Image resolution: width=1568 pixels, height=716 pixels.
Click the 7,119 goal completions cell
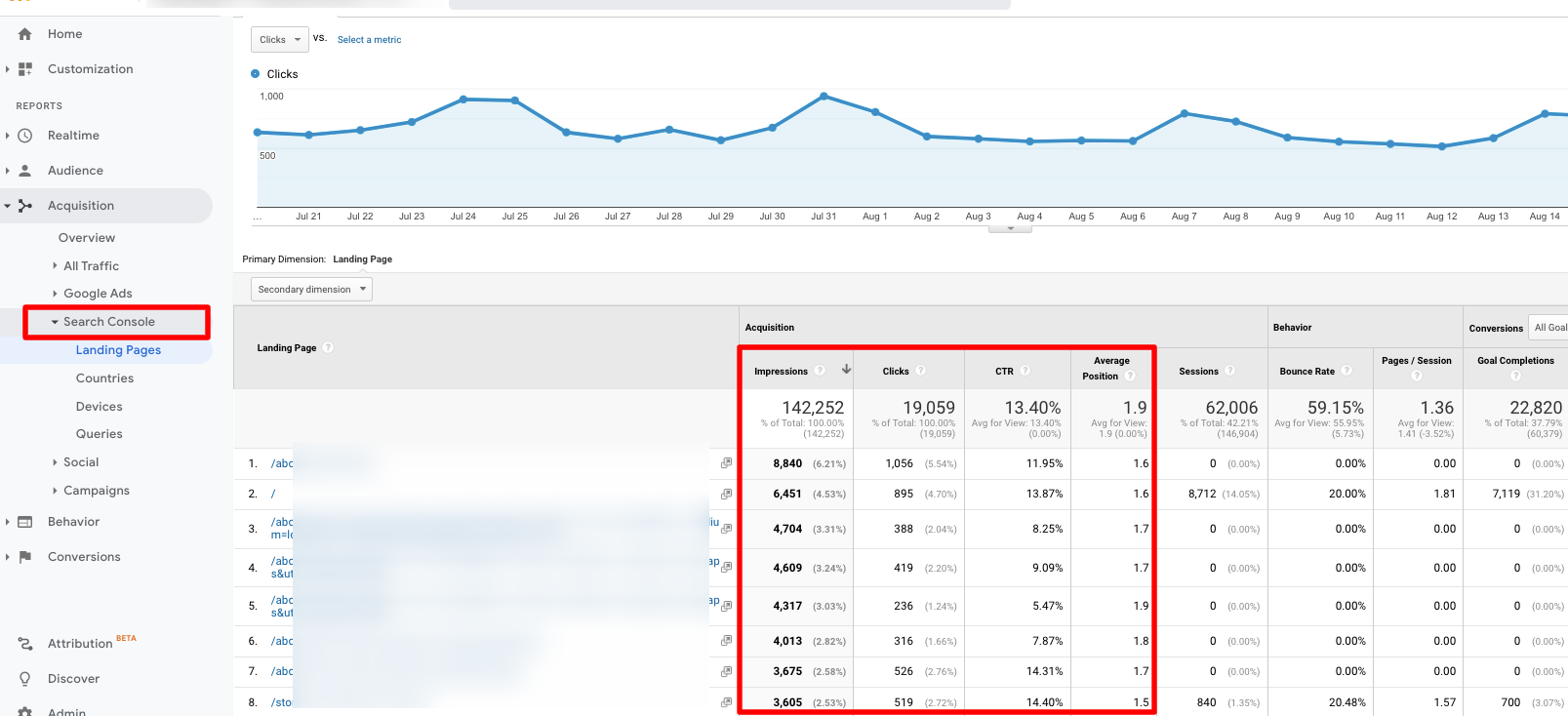point(1507,495)
